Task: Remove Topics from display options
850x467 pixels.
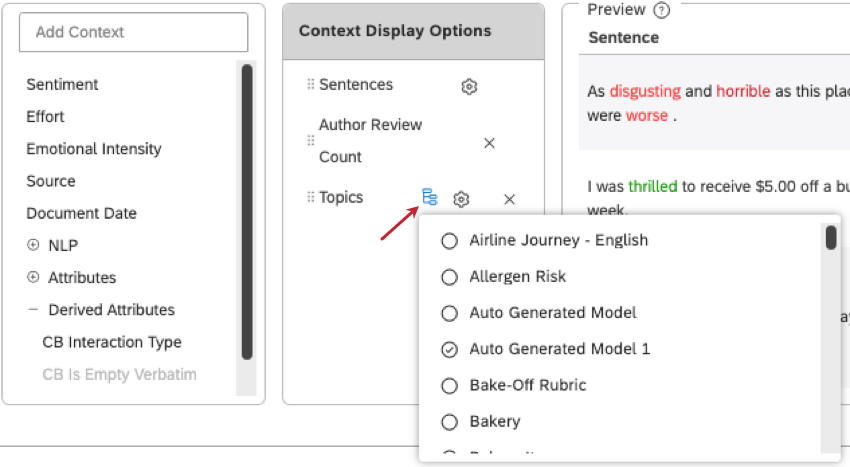Action: 509,199
